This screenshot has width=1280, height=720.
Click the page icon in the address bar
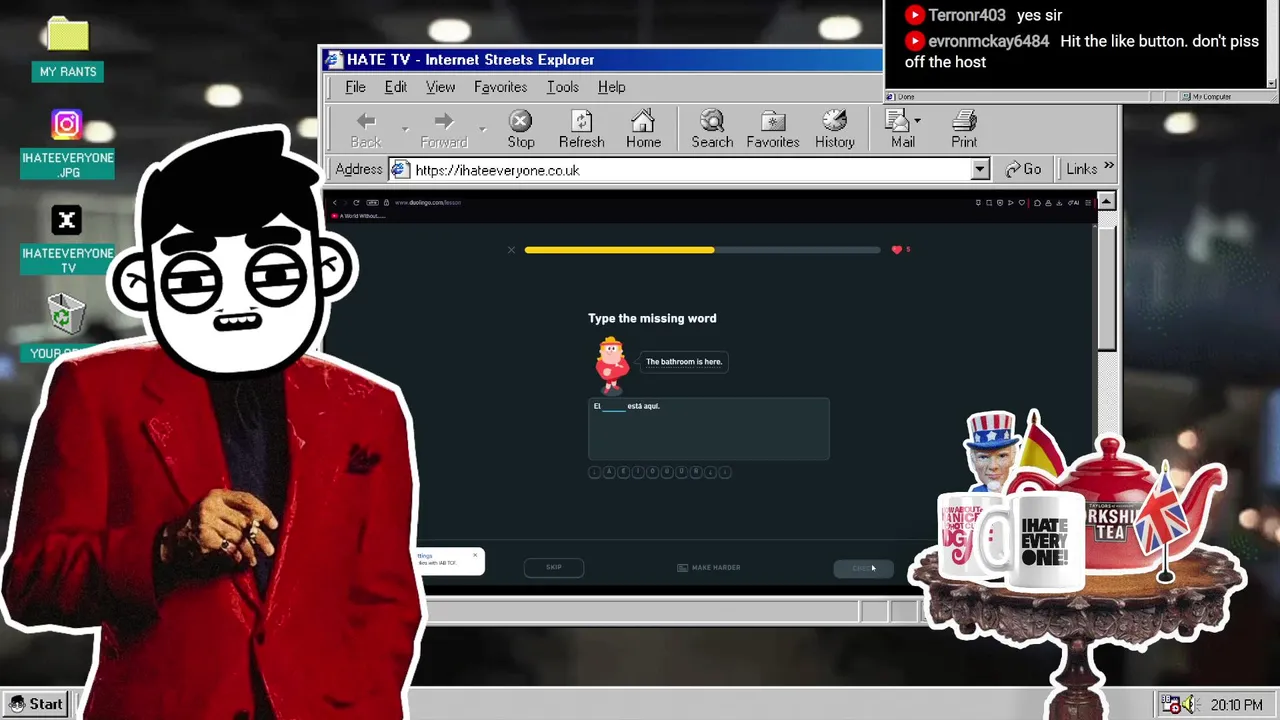point(400,169)
